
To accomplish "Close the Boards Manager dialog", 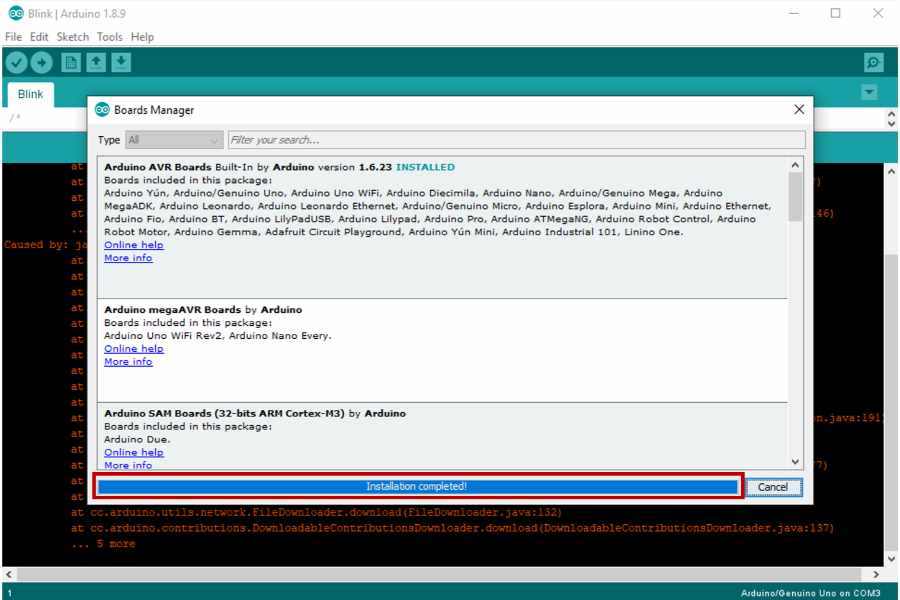I will pyautogui.click(x=799, y=110).
